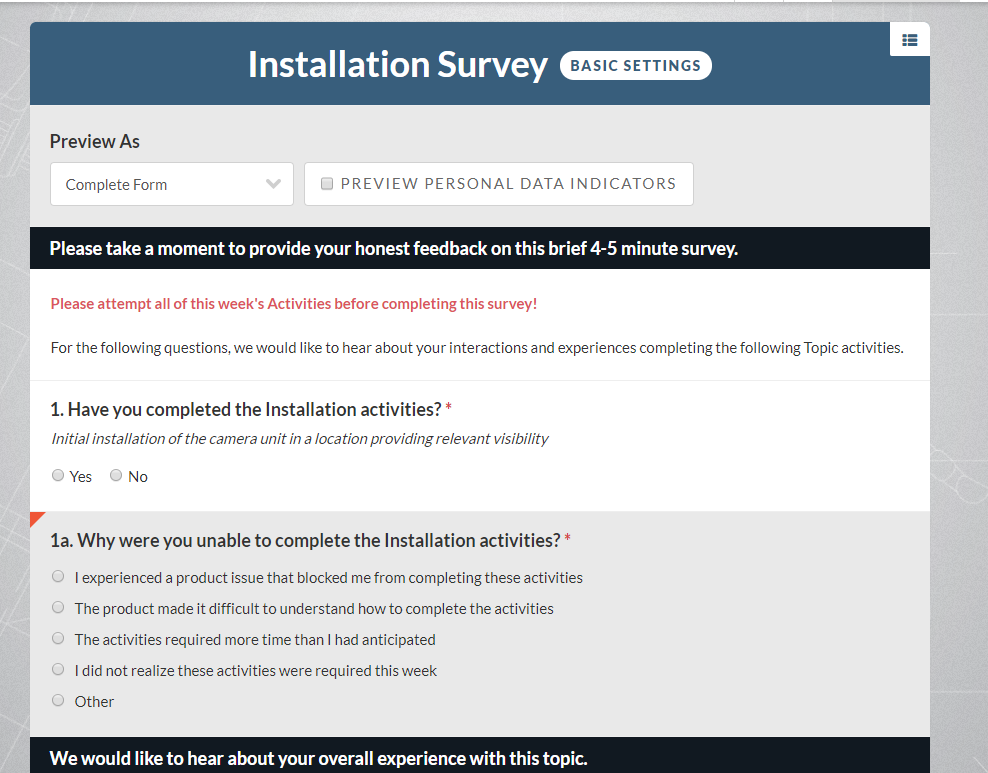Enable Preview Personal Data Indicators checkbox

(326, 183)
